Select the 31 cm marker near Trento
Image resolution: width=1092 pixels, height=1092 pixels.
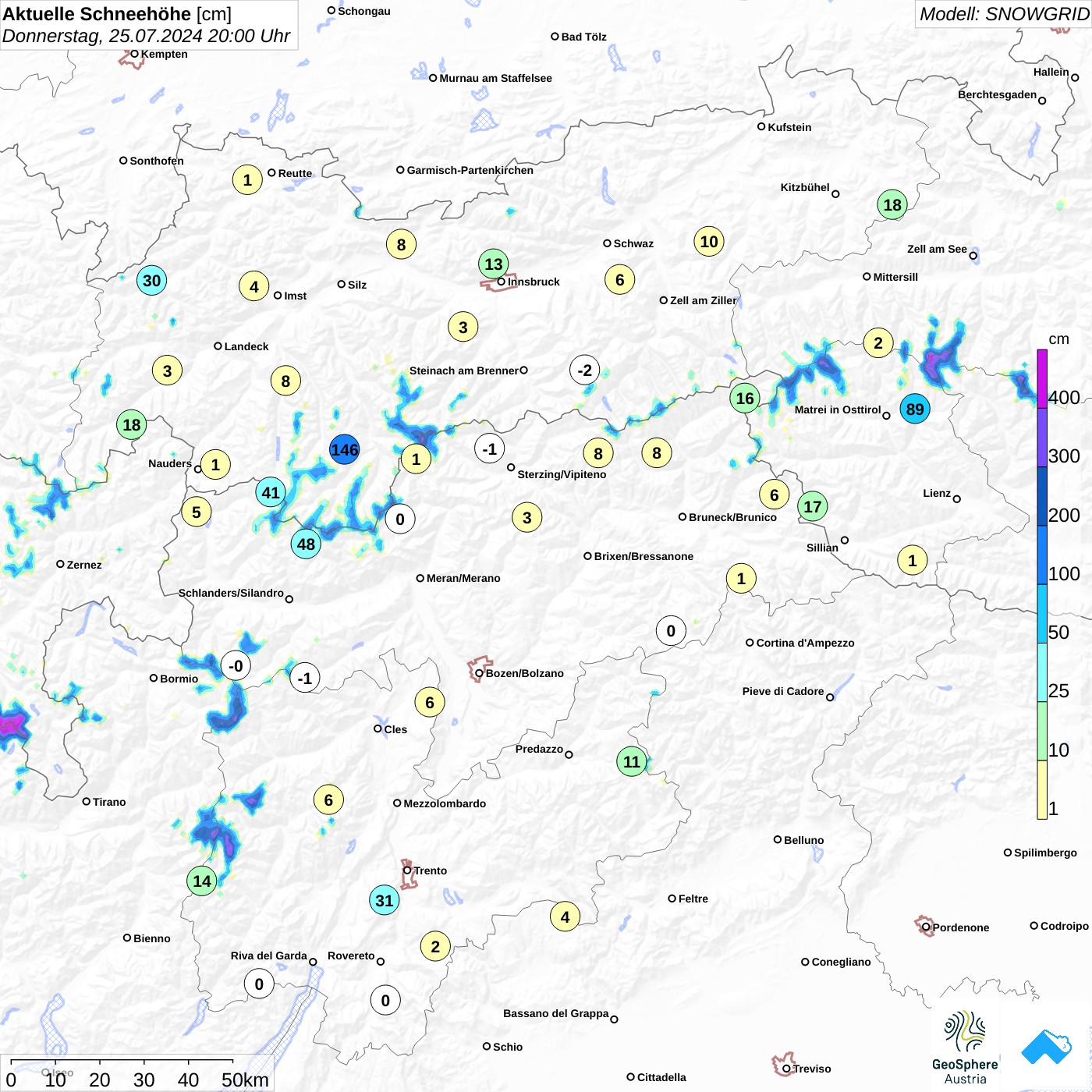coord(385,901)
